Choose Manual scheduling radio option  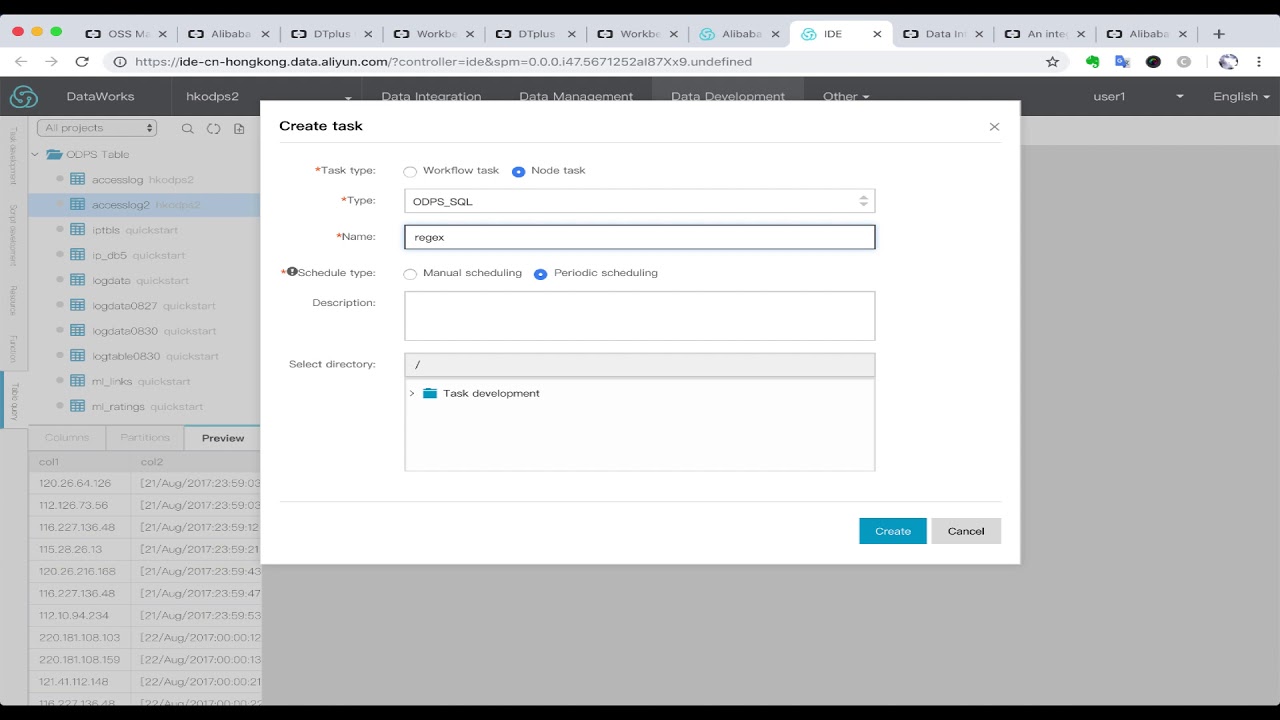tap(410, 274)
